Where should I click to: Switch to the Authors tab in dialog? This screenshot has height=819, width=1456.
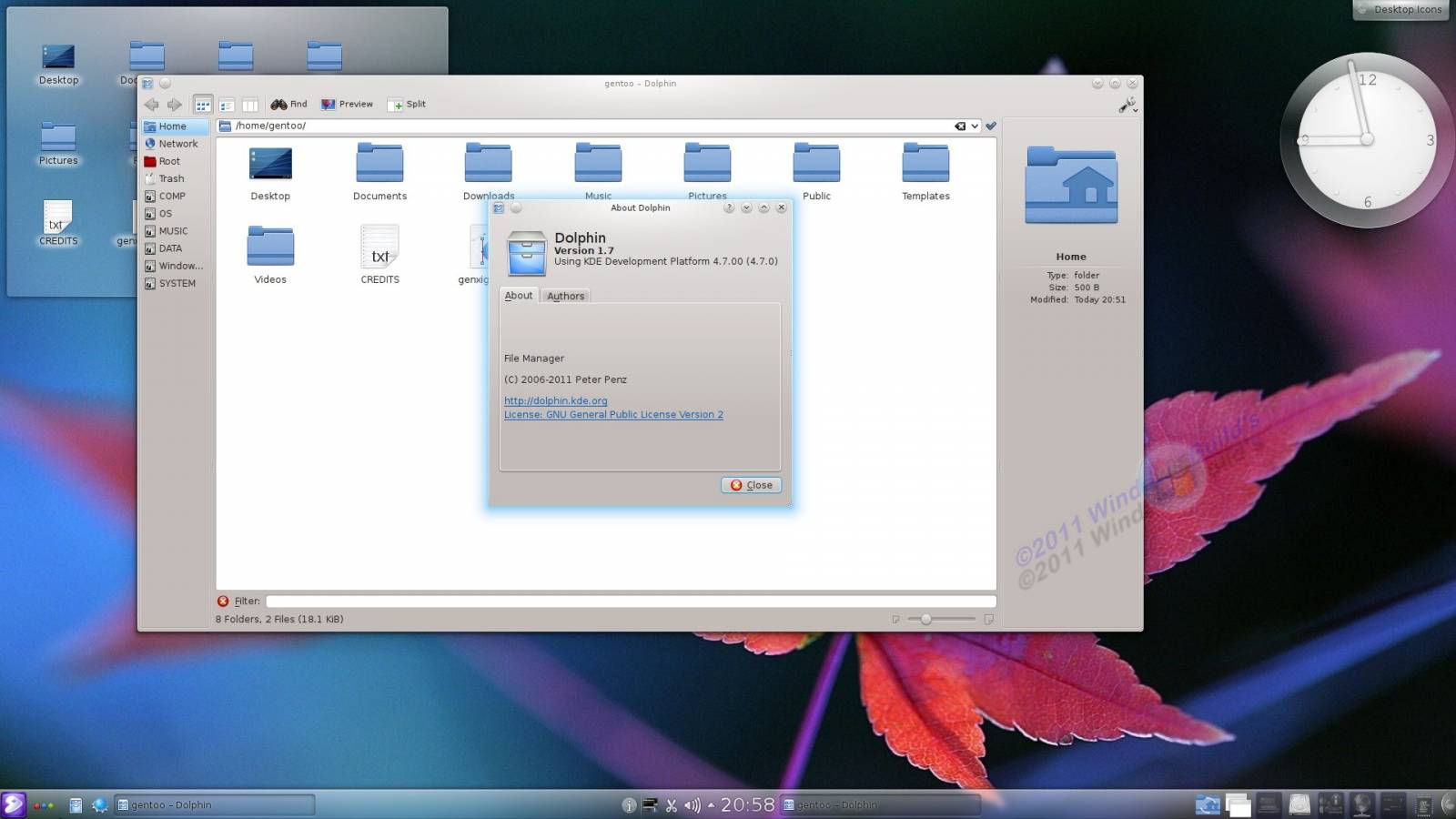pyautogui.click(x=565, y=297)
